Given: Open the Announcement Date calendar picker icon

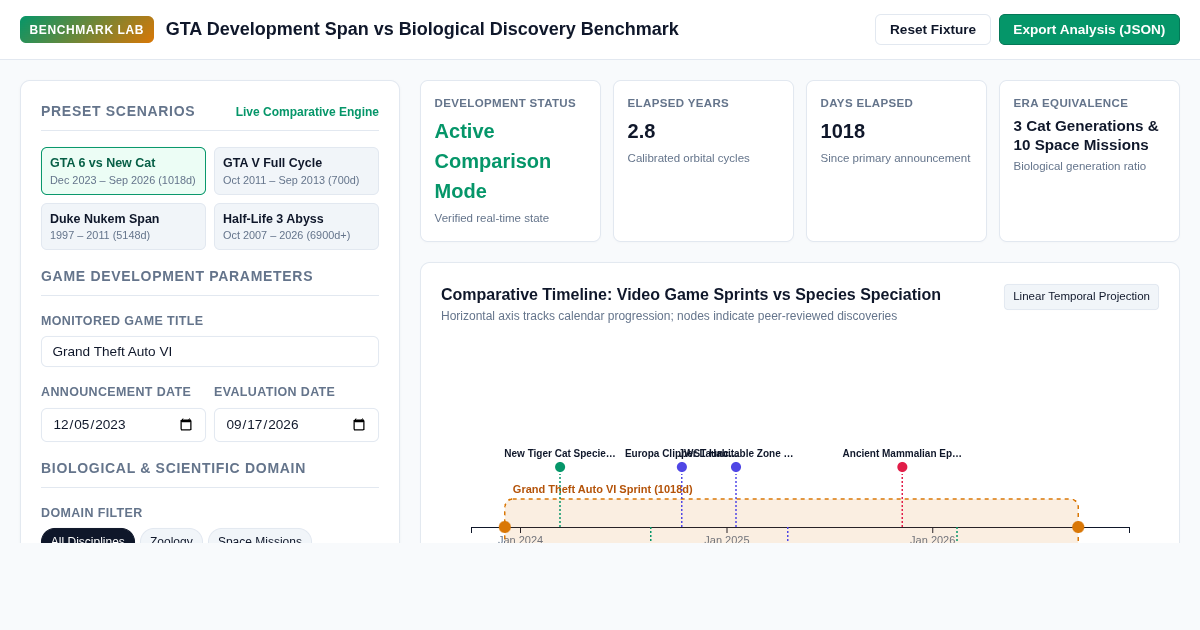Looking at the screenshot, I should (x=186, y=425).
